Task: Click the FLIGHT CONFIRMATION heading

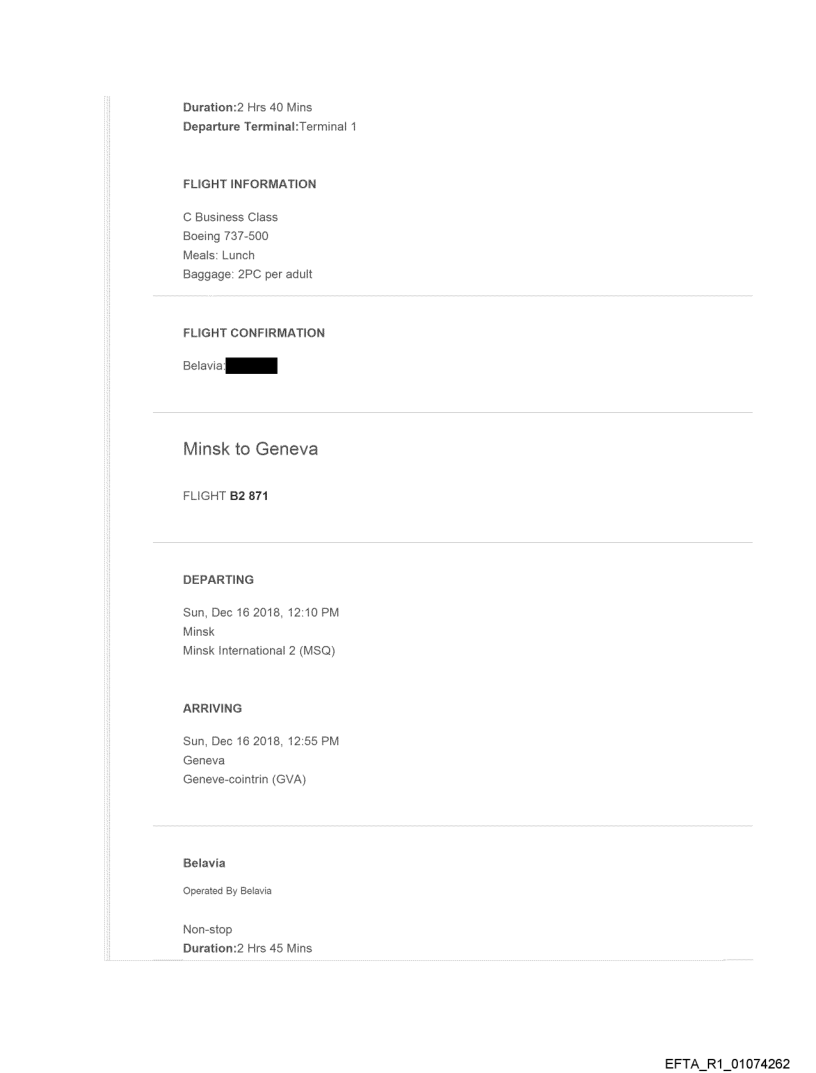Action: pos(253,333)
